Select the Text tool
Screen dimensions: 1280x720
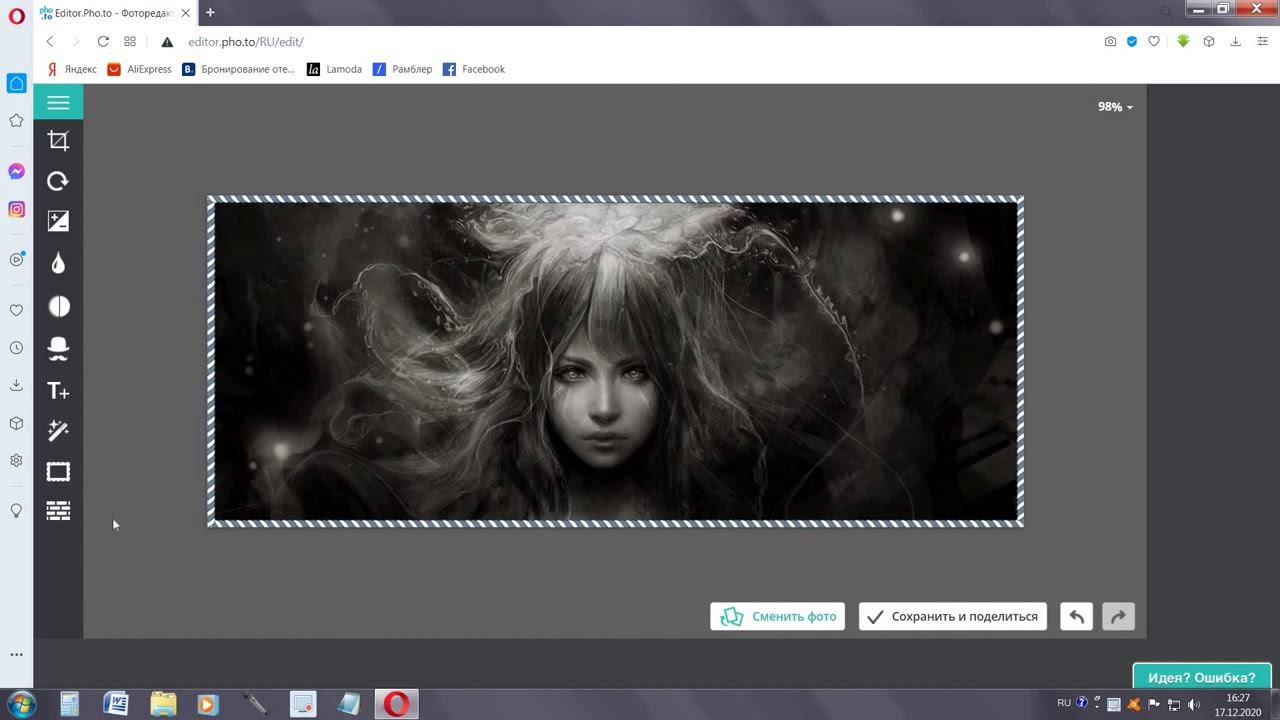click(58, 391)
